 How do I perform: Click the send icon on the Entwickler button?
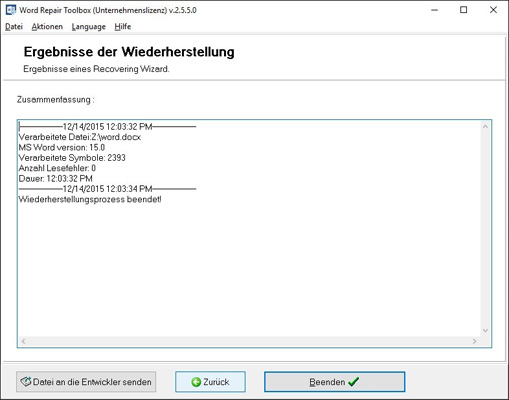coord(26,381)
